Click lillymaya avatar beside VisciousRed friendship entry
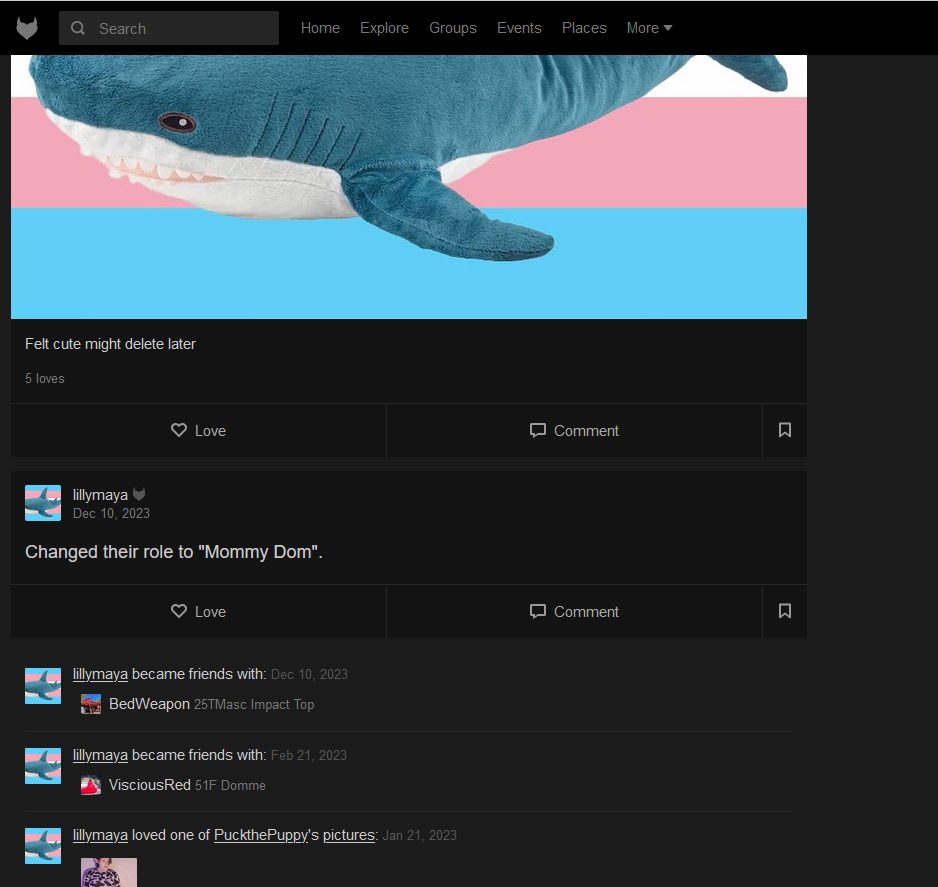Image resolution: width=938 pixels, height=887 pixels. coord(43,766)
